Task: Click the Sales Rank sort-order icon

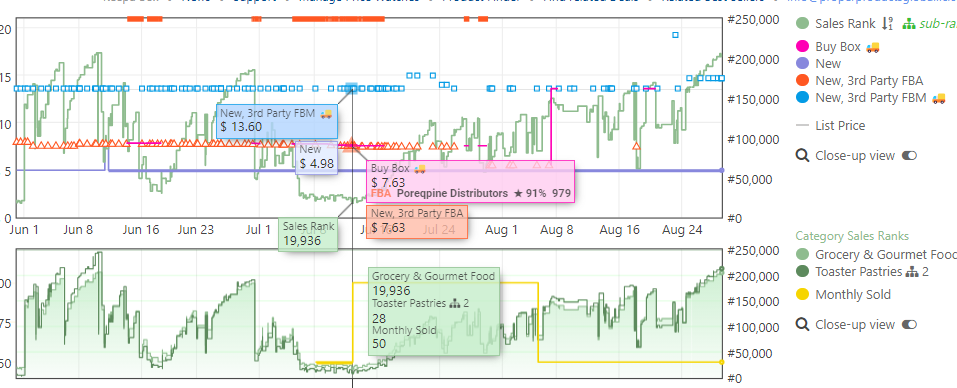Action: pos(887,24)
